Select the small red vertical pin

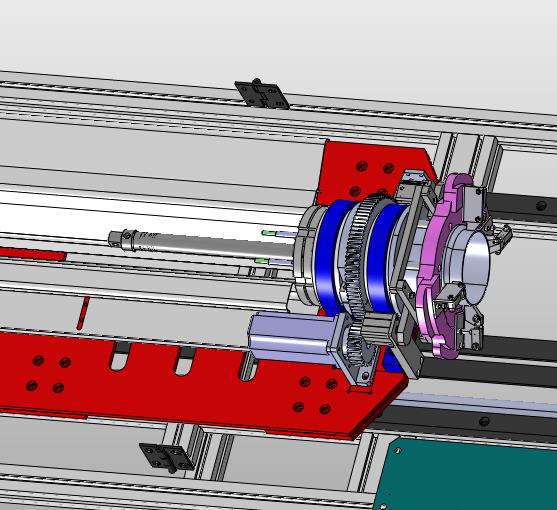(83, 313)
